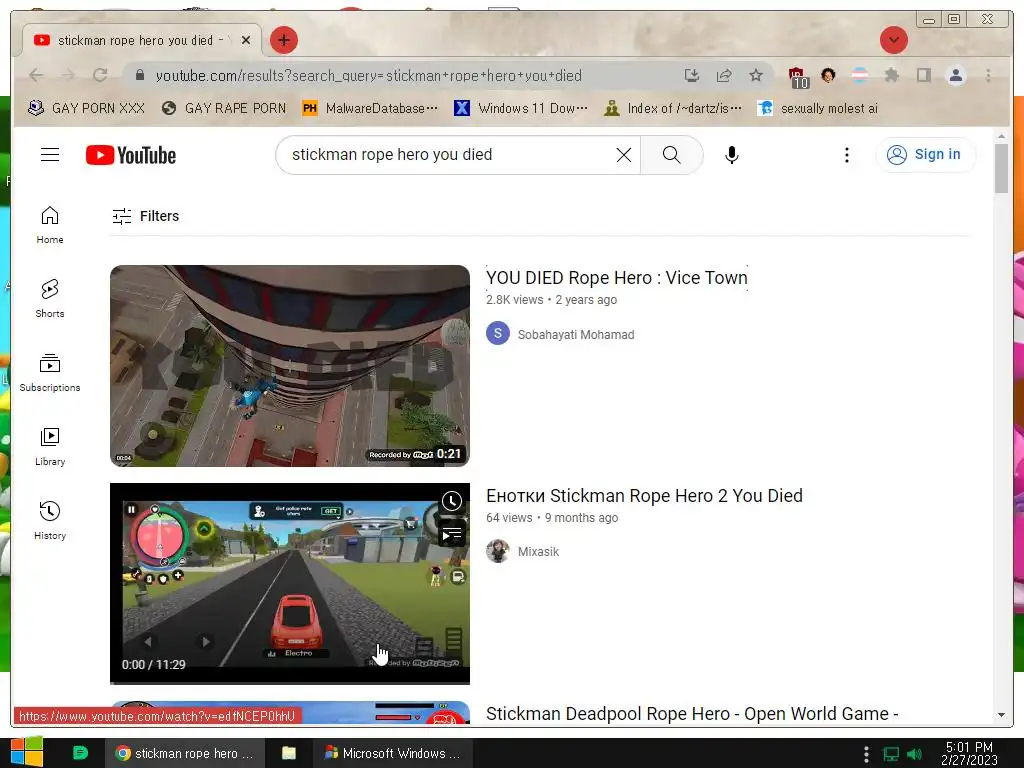1024x768 pixels.
Task: Click the magnifier search button
Action: point(671,155)
